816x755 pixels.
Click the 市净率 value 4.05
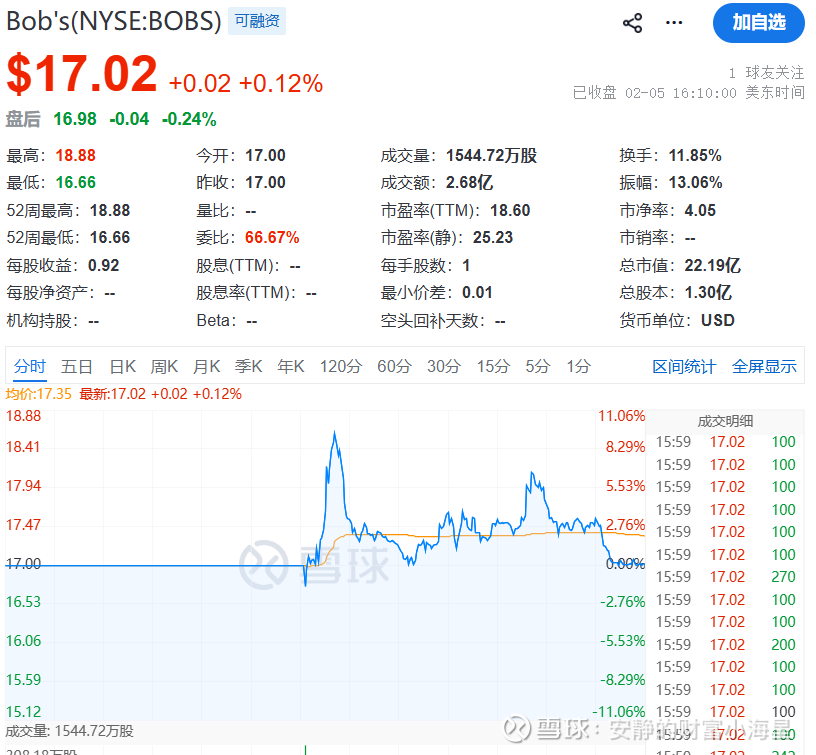pyautogui.click(x=700, y=210)
